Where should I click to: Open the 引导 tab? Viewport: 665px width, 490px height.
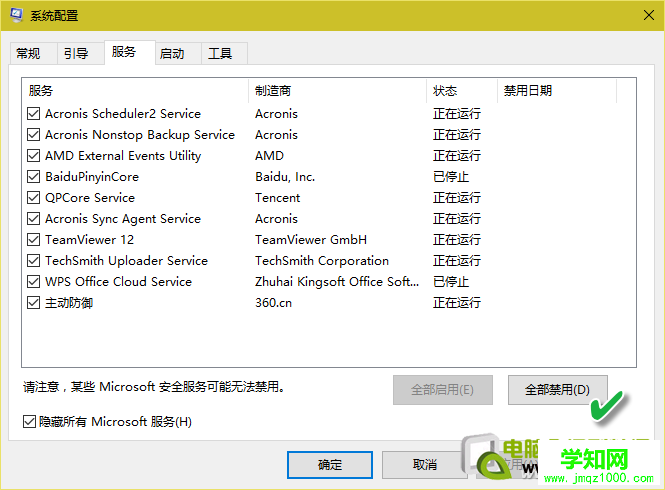tap(76, 54)
